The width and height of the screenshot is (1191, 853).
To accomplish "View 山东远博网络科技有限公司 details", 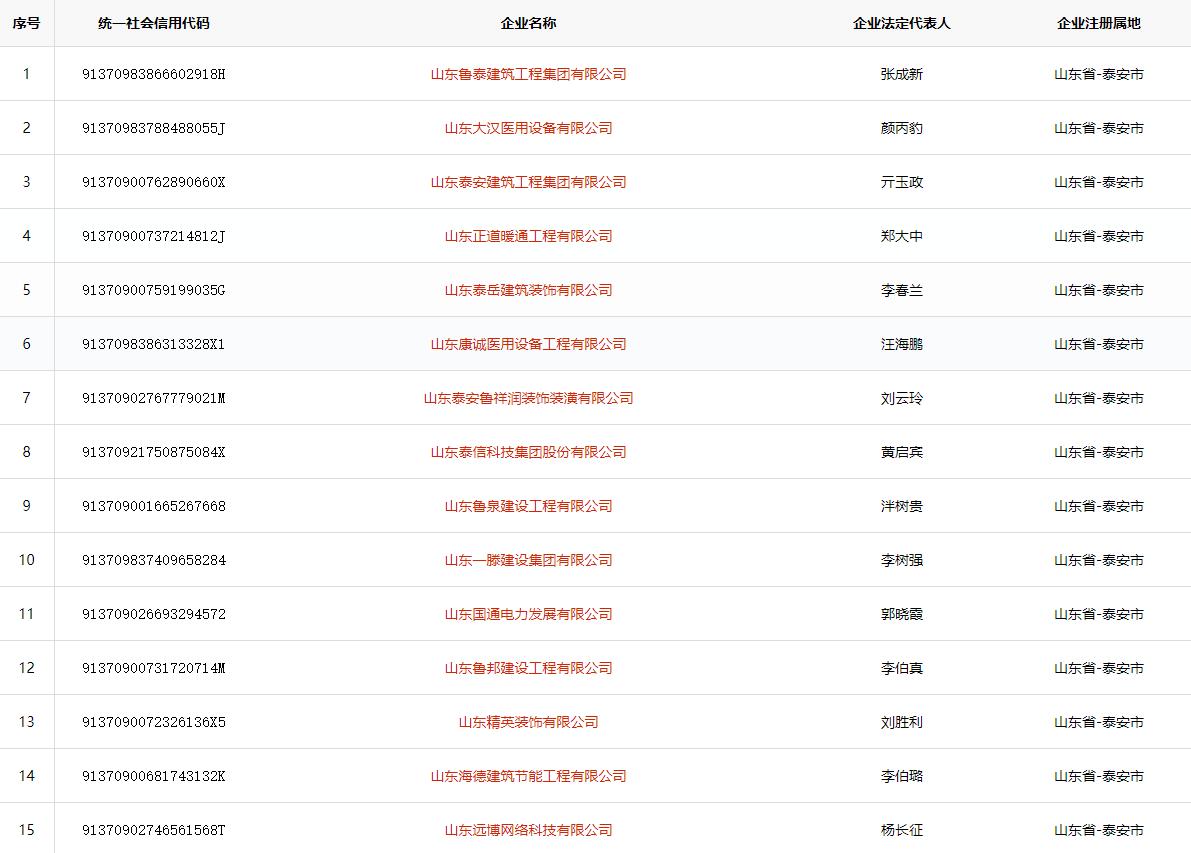I will tap(528, 830).
